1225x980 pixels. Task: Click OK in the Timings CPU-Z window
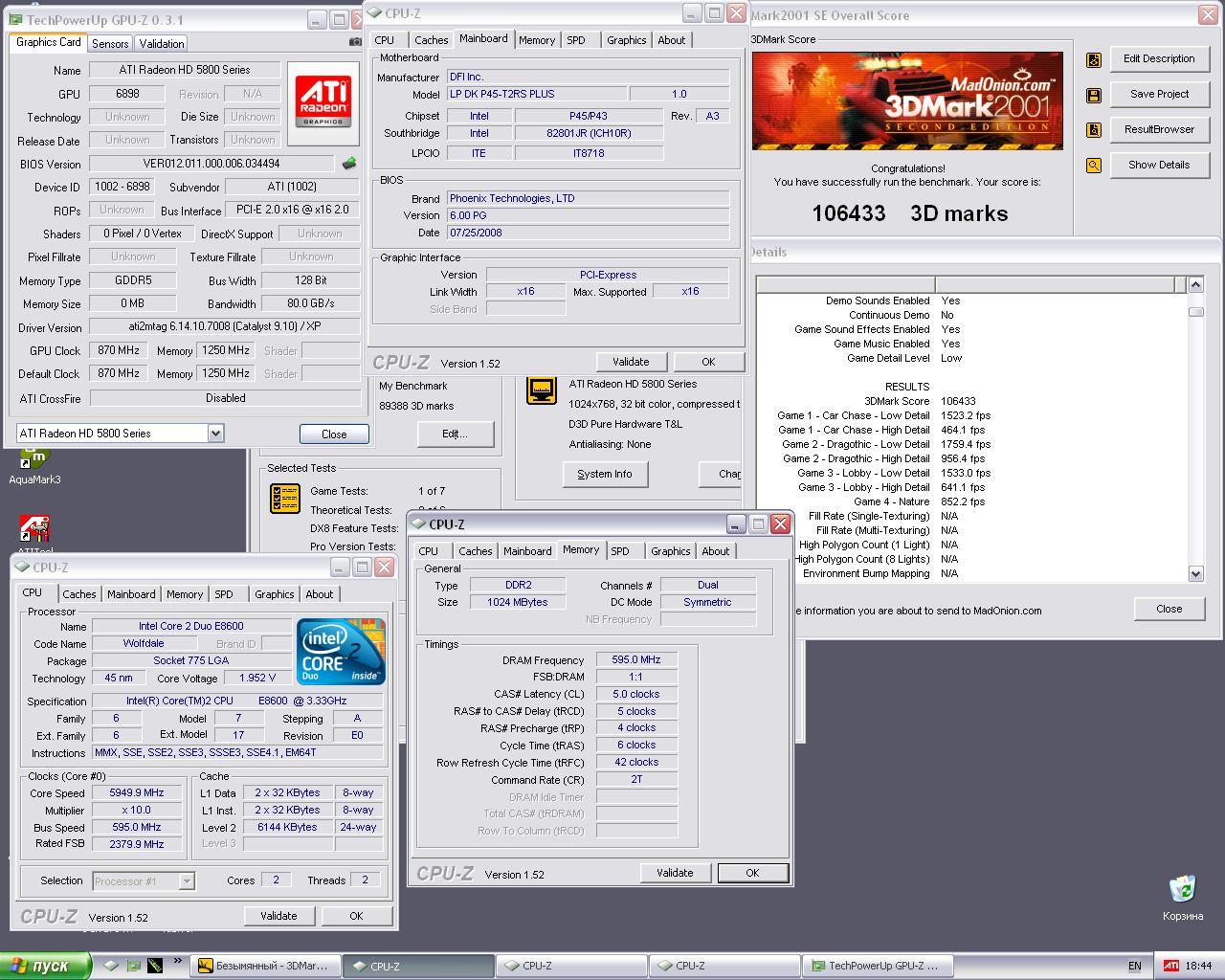point(752,873)
